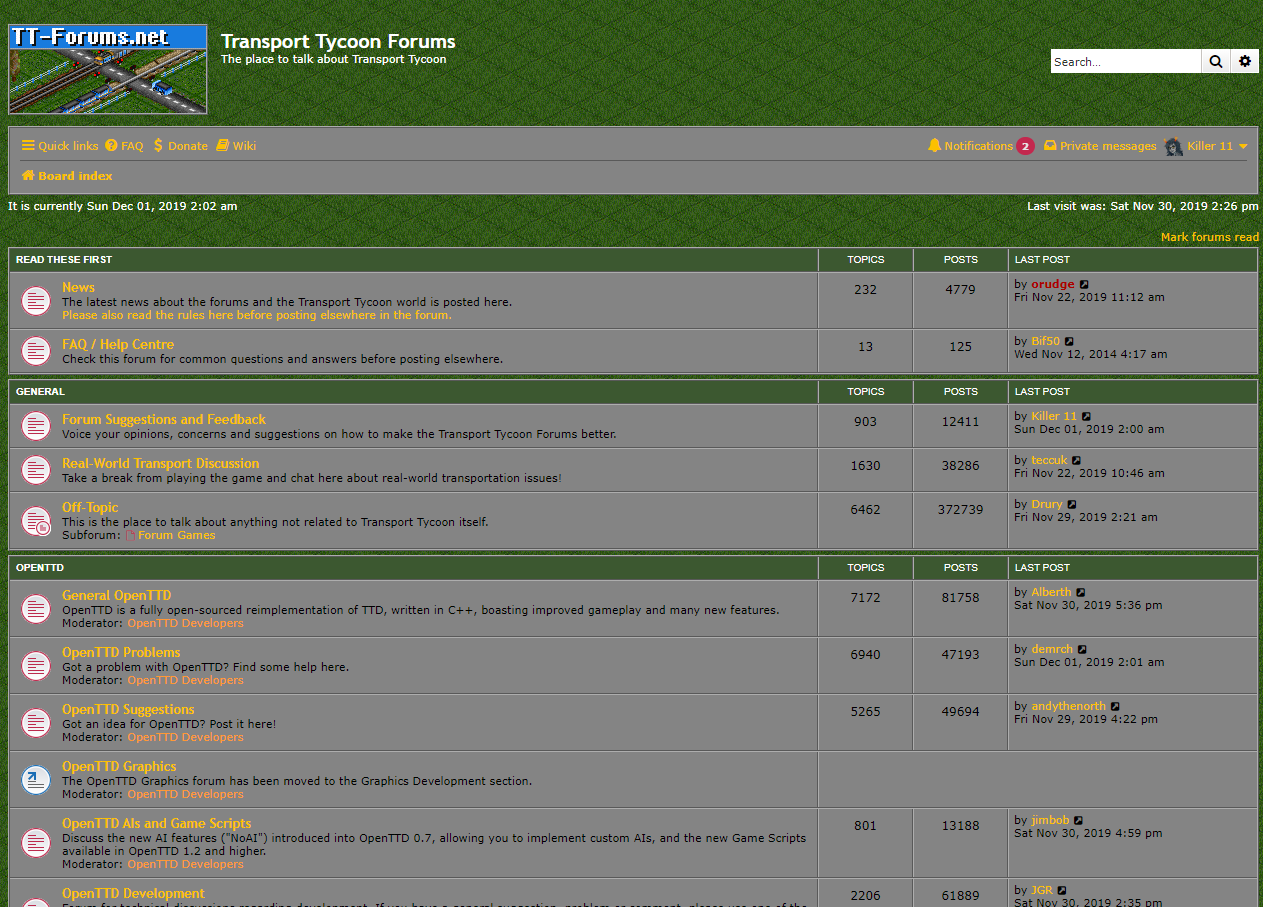Image resolution: width=1263 pixels, height=907 pixels.
Task: Open the Forum Games subforum
Action: (x=176, y=535)
